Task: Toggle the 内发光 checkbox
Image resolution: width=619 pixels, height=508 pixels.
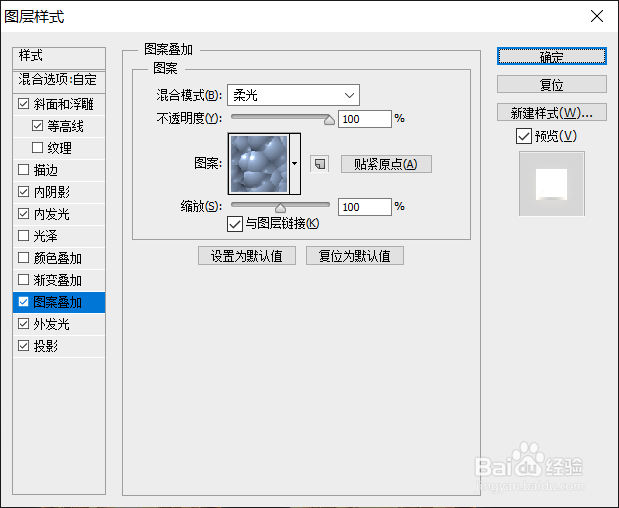Action: pyautogui.click(x=23, y=214)
